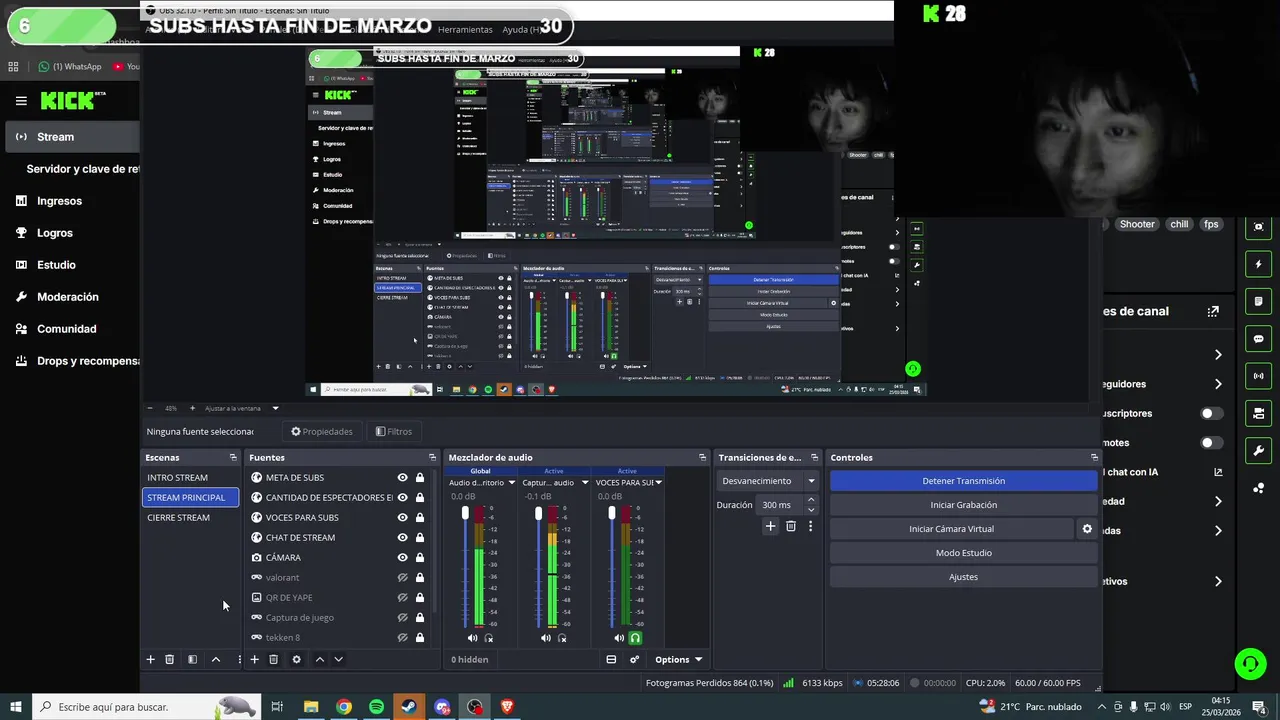Show the valorant source

pyautogui.click(x=402, y=577)
